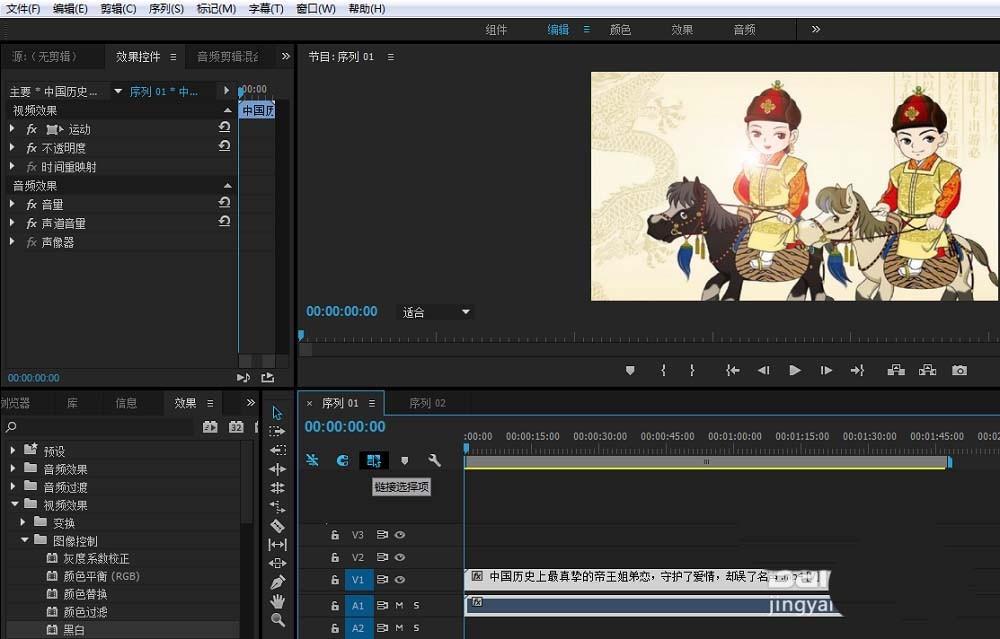Enable the Linked Selection icon in timeline
This screenshot has height=639, width=1000.
coord(374,460)
